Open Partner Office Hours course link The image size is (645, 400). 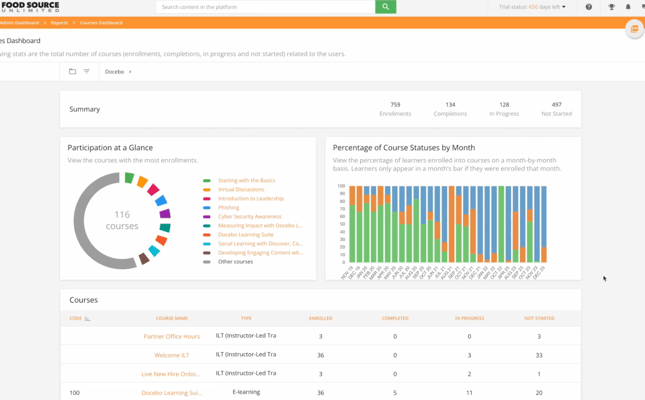(172, 336)
